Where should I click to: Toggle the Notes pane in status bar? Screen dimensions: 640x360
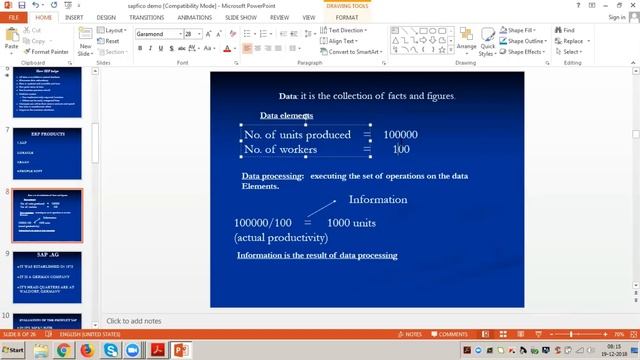click(x=410, y=334)
